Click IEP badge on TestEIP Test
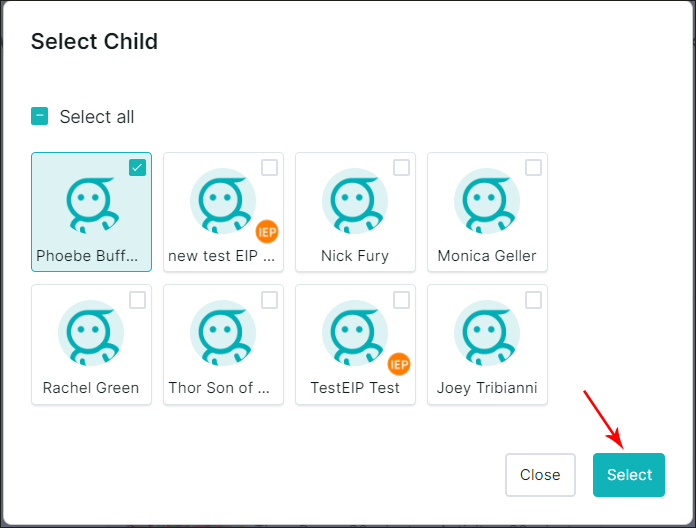The height and width of the screenshot is (528, 696). coord(399,363)
